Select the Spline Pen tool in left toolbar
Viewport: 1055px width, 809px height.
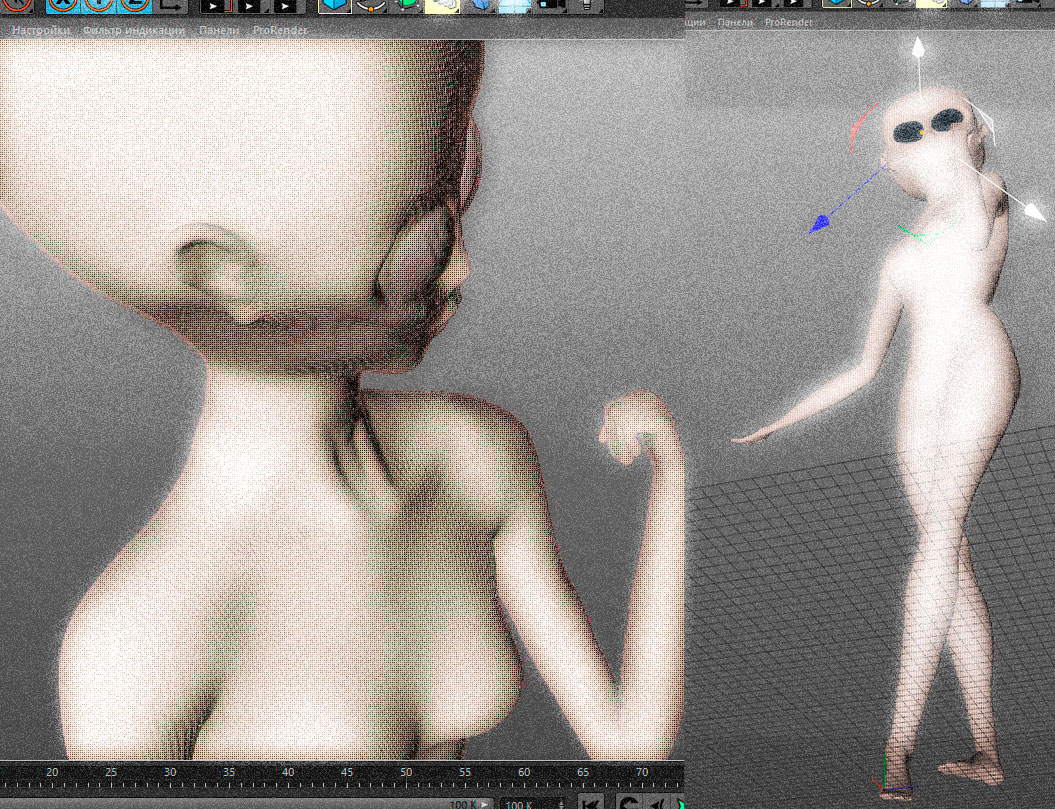click(x=372, y=5)
